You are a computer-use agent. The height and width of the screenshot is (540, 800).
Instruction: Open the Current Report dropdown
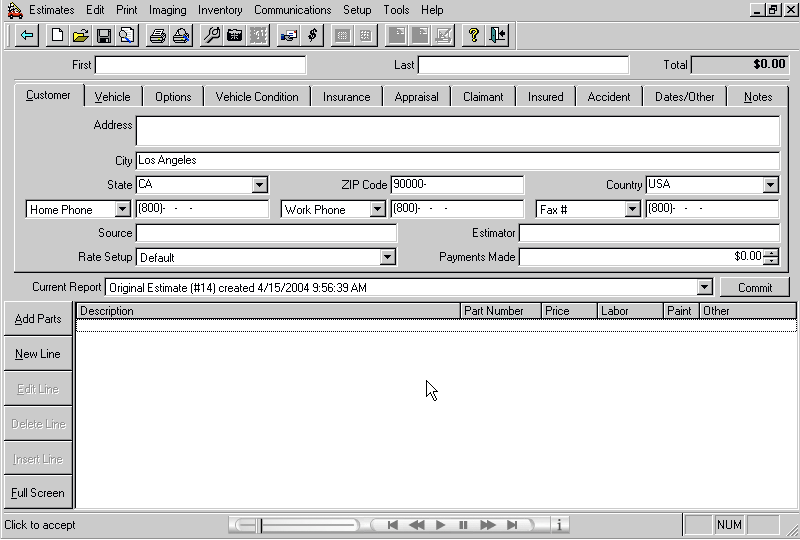[704, 288]
